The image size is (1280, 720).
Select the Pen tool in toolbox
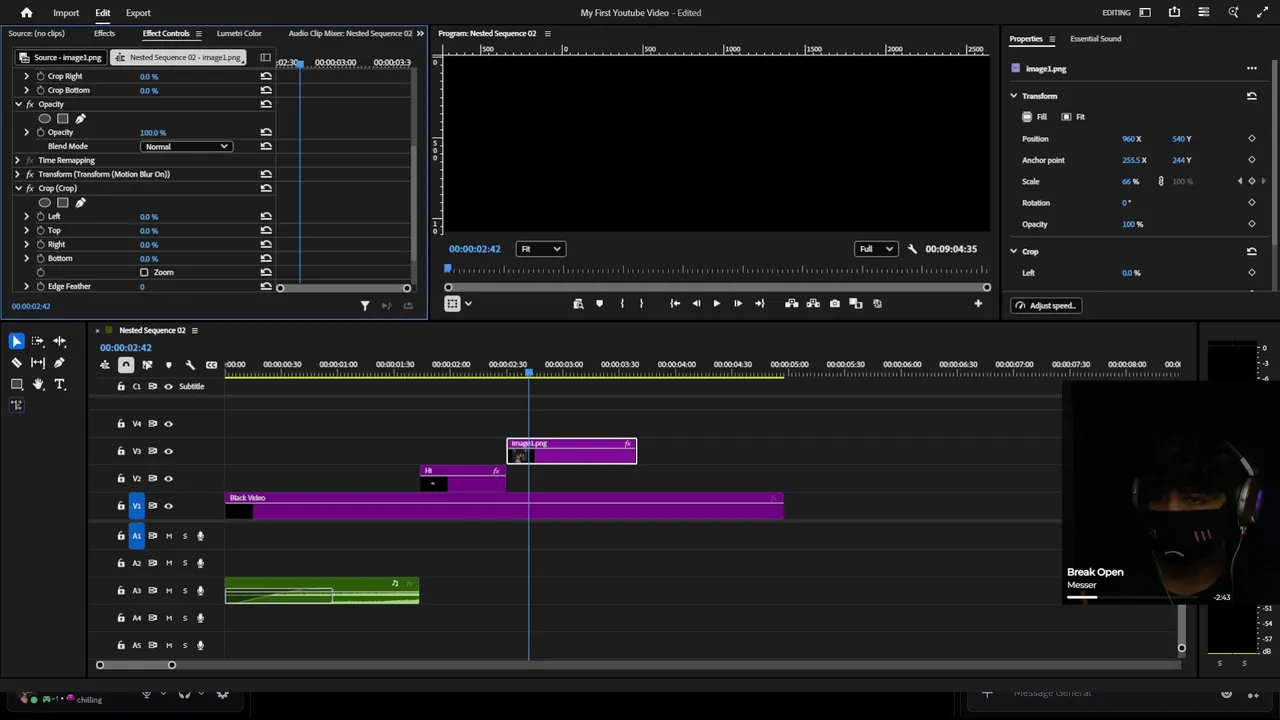click(59, 363)
